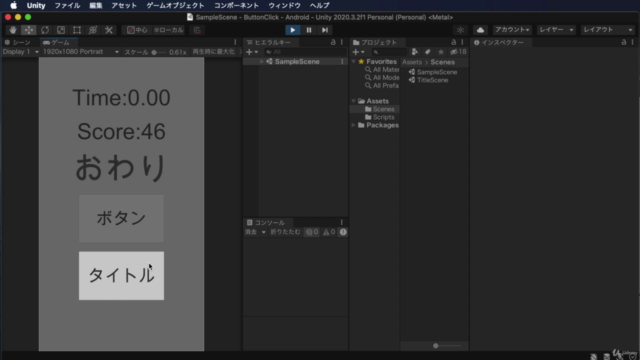Lock the Hierarchy panel
The height and width of the screenshot is (360, 640).
point(333,42)
